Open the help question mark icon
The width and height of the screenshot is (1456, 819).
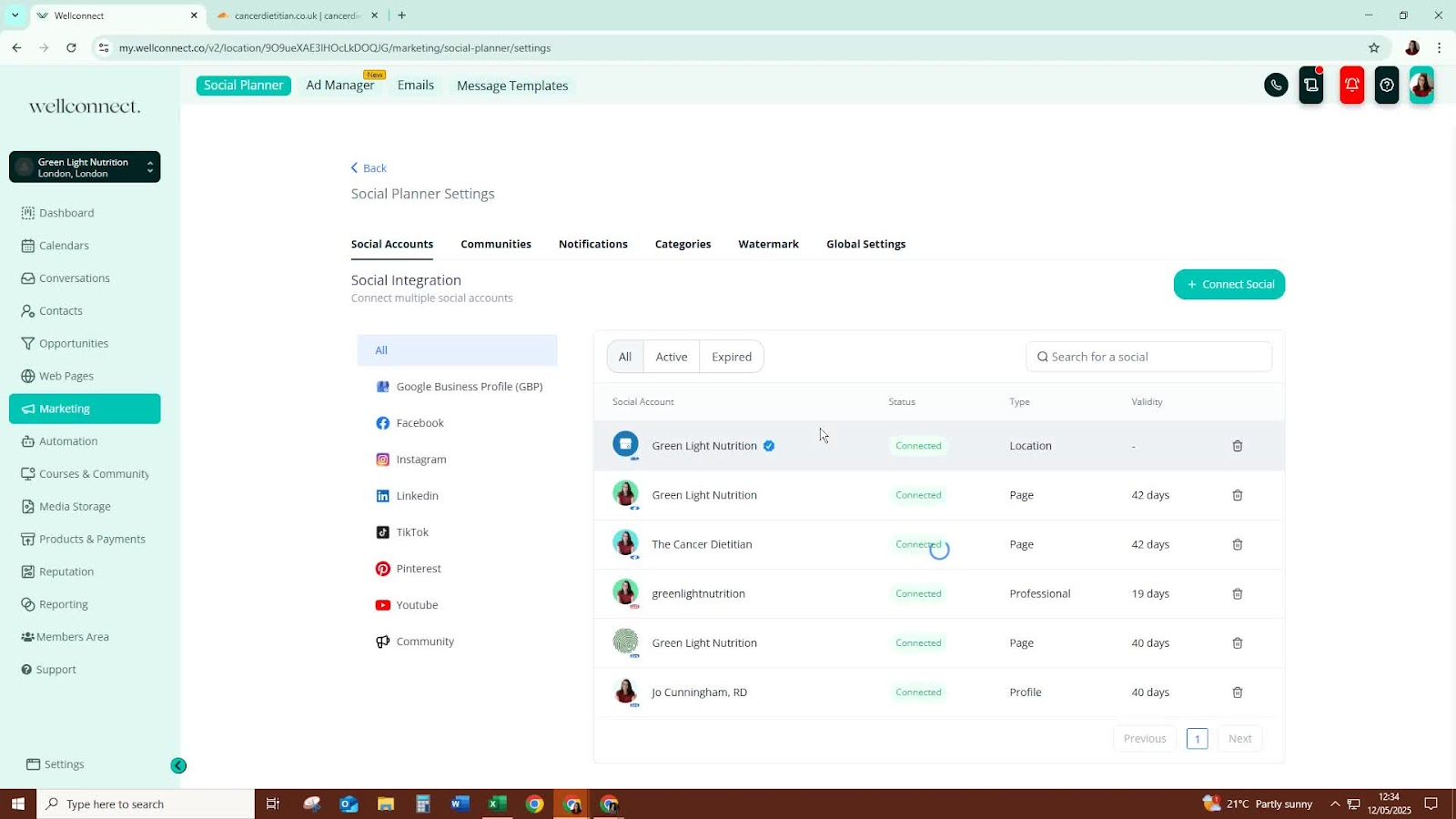tap(1386, 86)
